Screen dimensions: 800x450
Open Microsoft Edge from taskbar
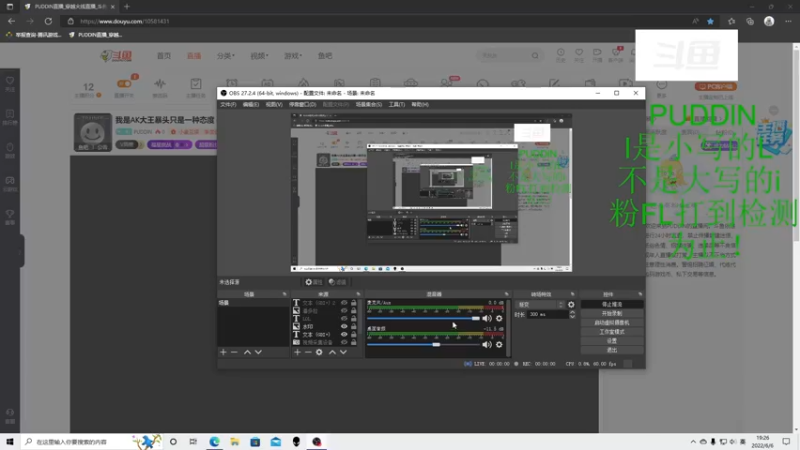214,442
